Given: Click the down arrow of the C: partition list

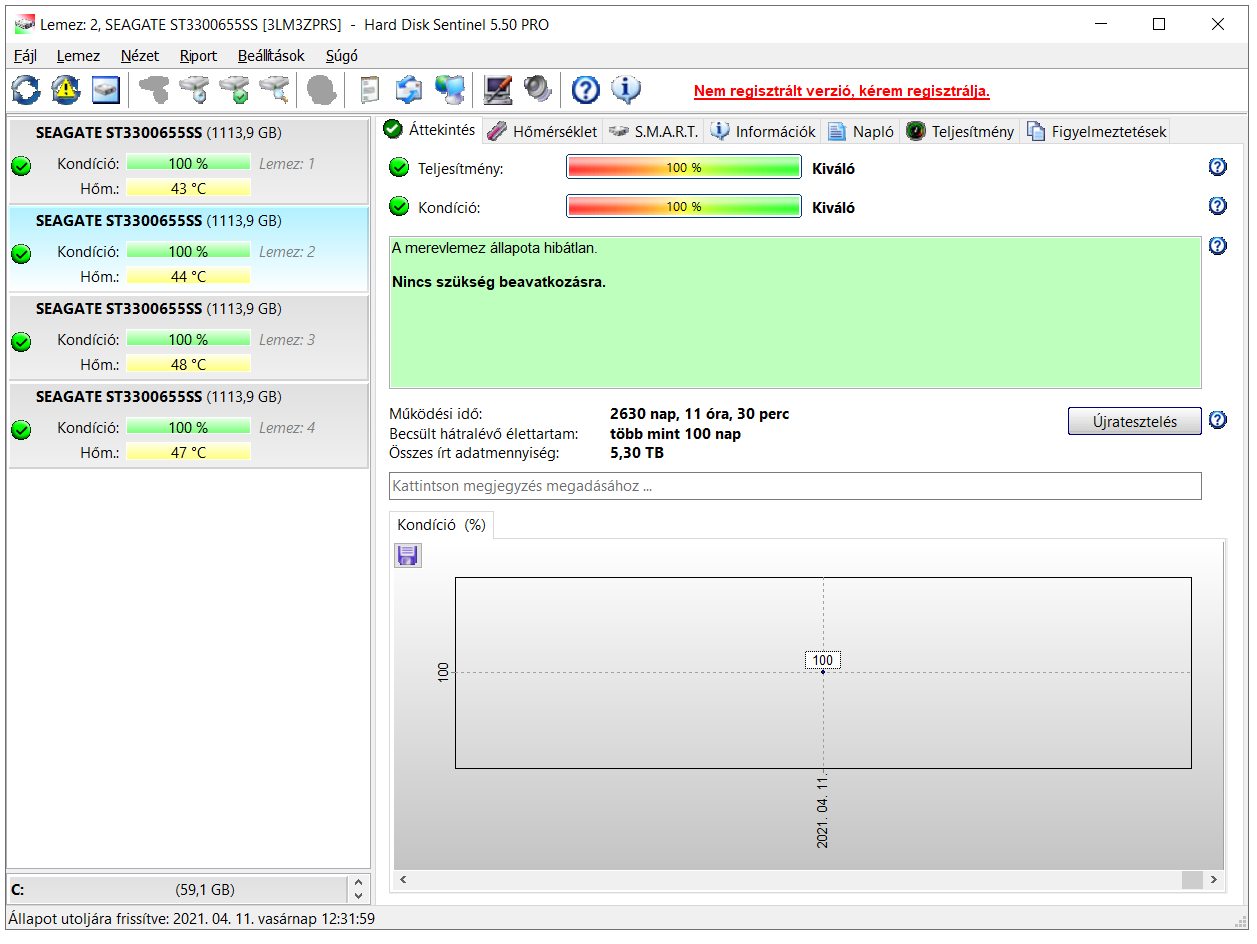Looking at the screenshot, I should point(359,895).
